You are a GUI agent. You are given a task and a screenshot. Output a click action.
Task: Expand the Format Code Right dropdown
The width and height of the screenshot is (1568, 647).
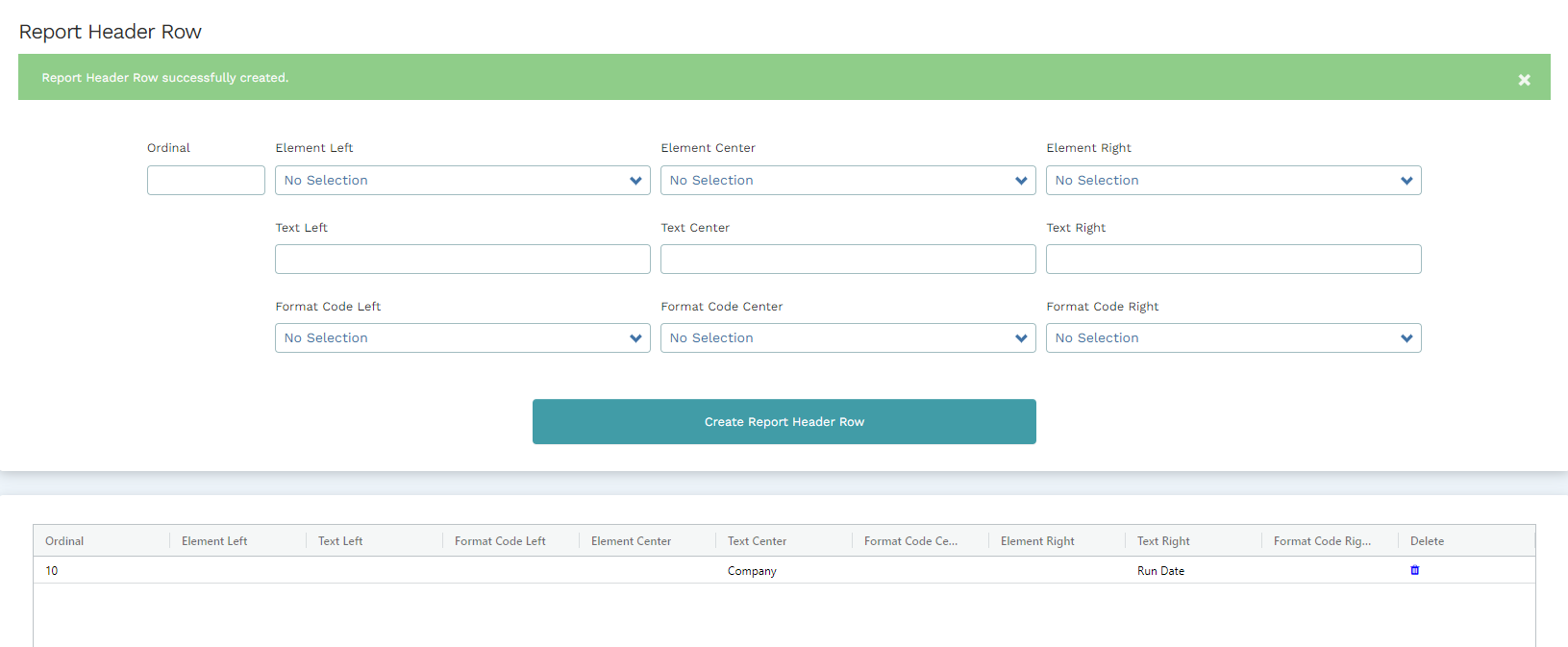click(1232, 338)
